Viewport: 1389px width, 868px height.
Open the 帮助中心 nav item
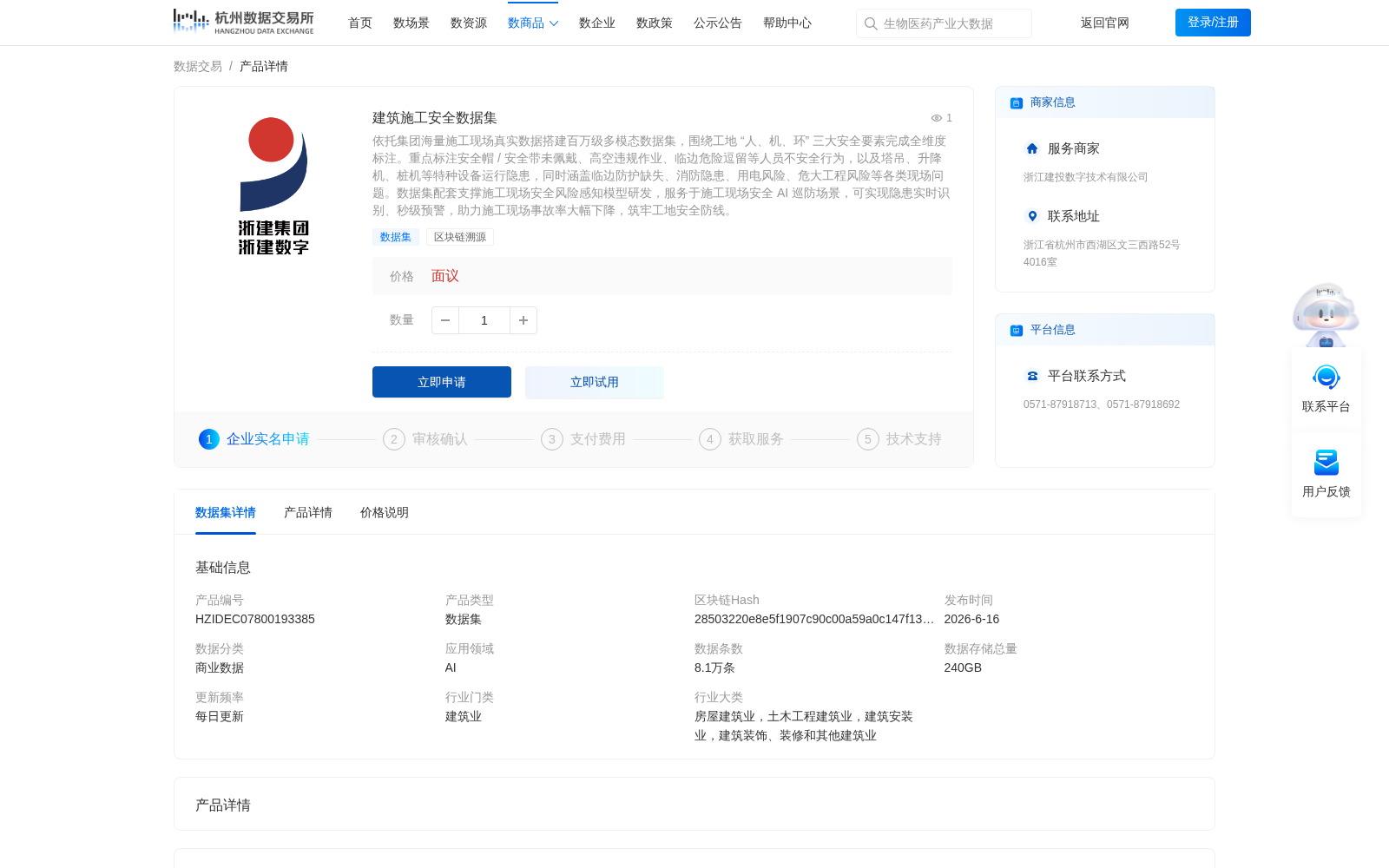[x=787, y=23]
